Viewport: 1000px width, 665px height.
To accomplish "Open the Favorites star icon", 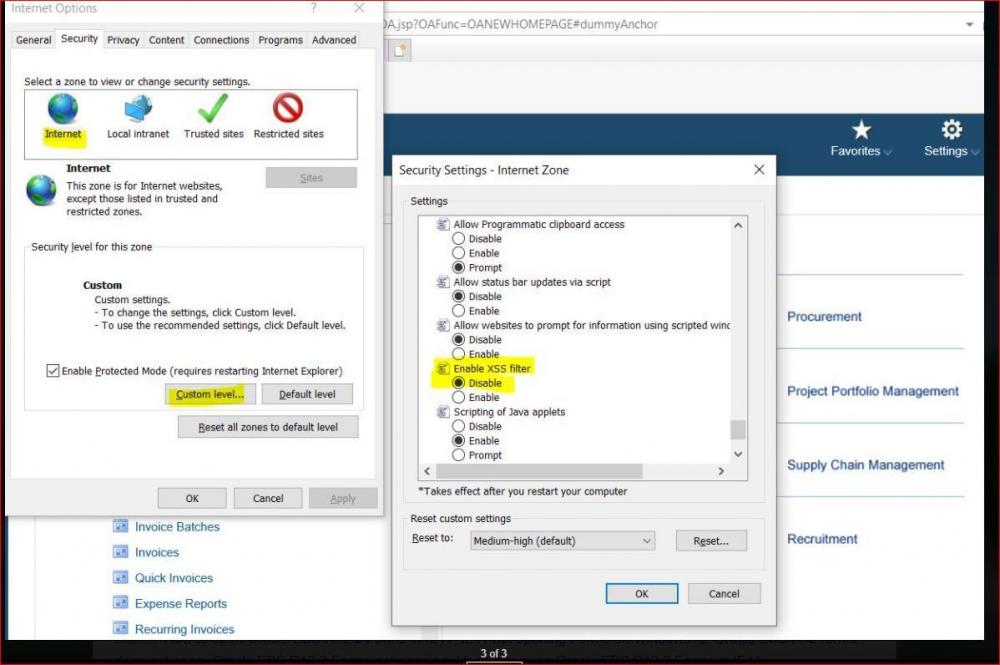I will (x=861, y=130).
